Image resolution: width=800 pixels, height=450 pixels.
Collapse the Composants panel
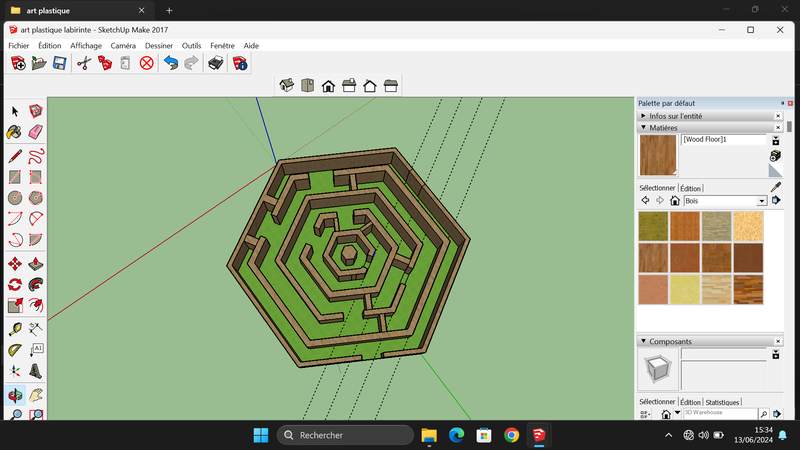point(643,341)
